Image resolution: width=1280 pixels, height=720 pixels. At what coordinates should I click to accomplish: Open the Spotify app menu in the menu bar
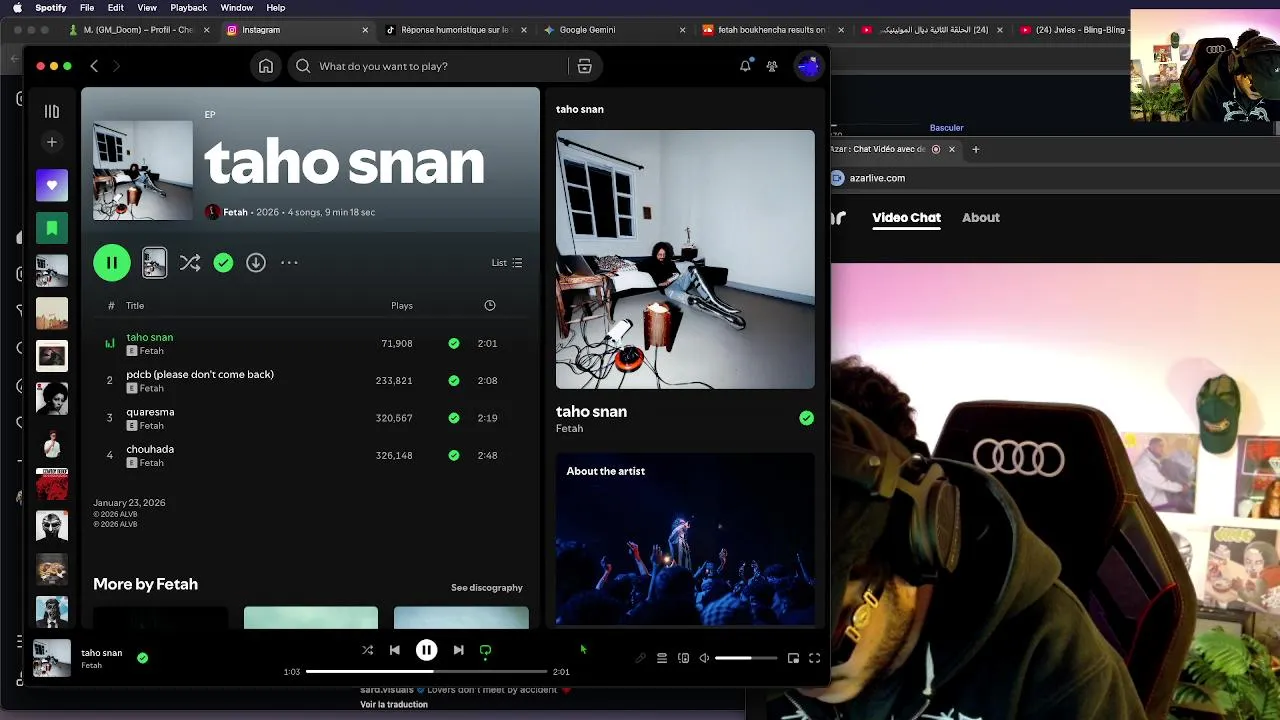point(51,8)
